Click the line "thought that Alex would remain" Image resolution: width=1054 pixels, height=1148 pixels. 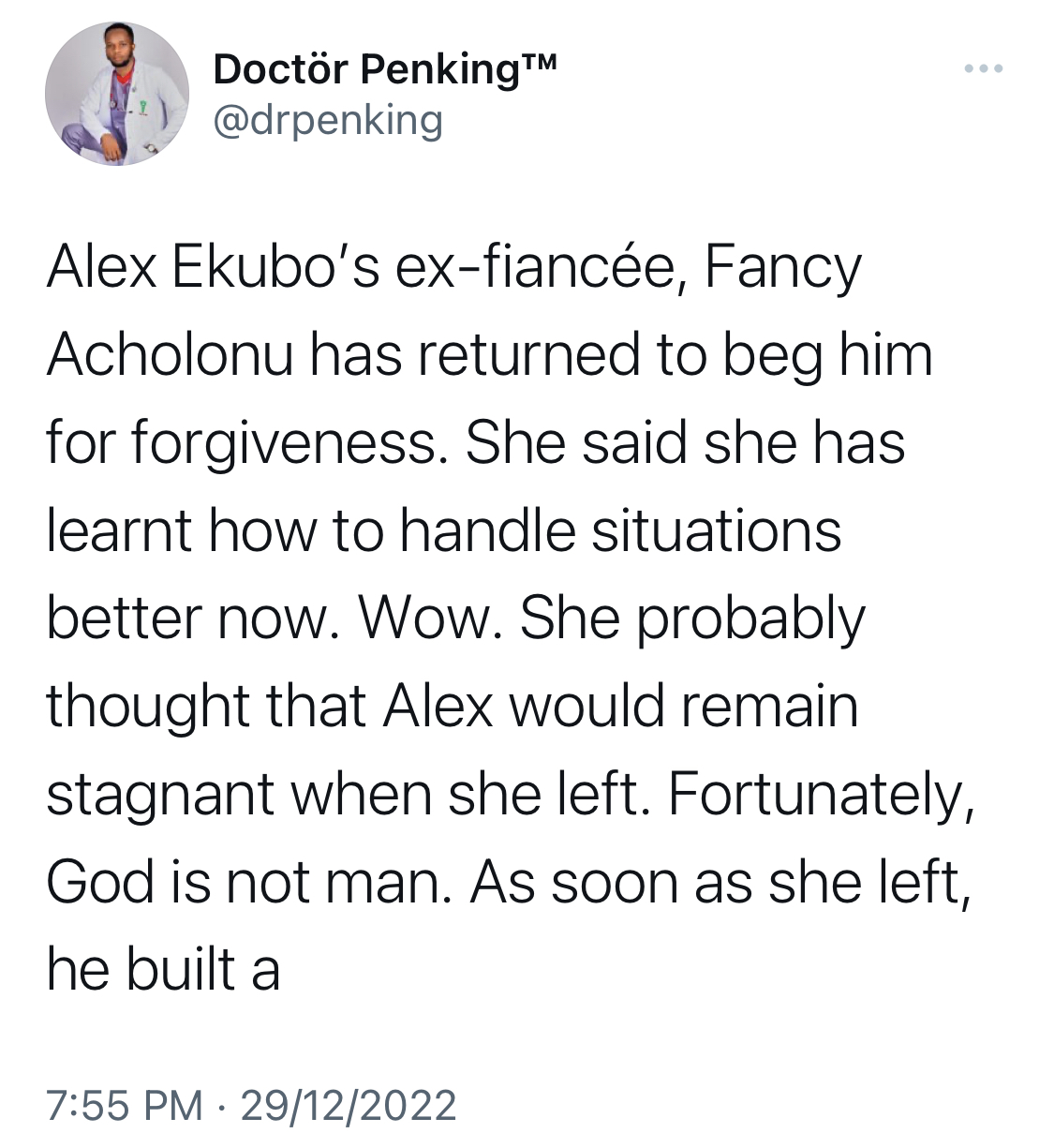click(x=452, y=706)
